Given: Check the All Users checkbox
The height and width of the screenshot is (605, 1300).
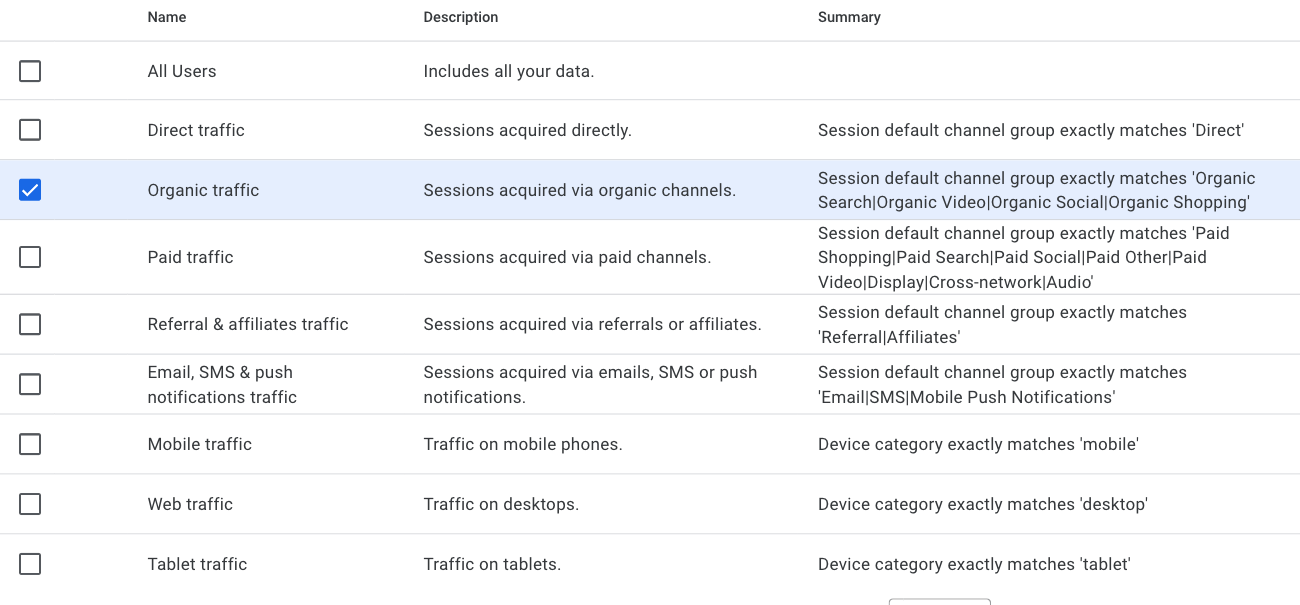Looking at the screenshot, I should pos(30,71).
